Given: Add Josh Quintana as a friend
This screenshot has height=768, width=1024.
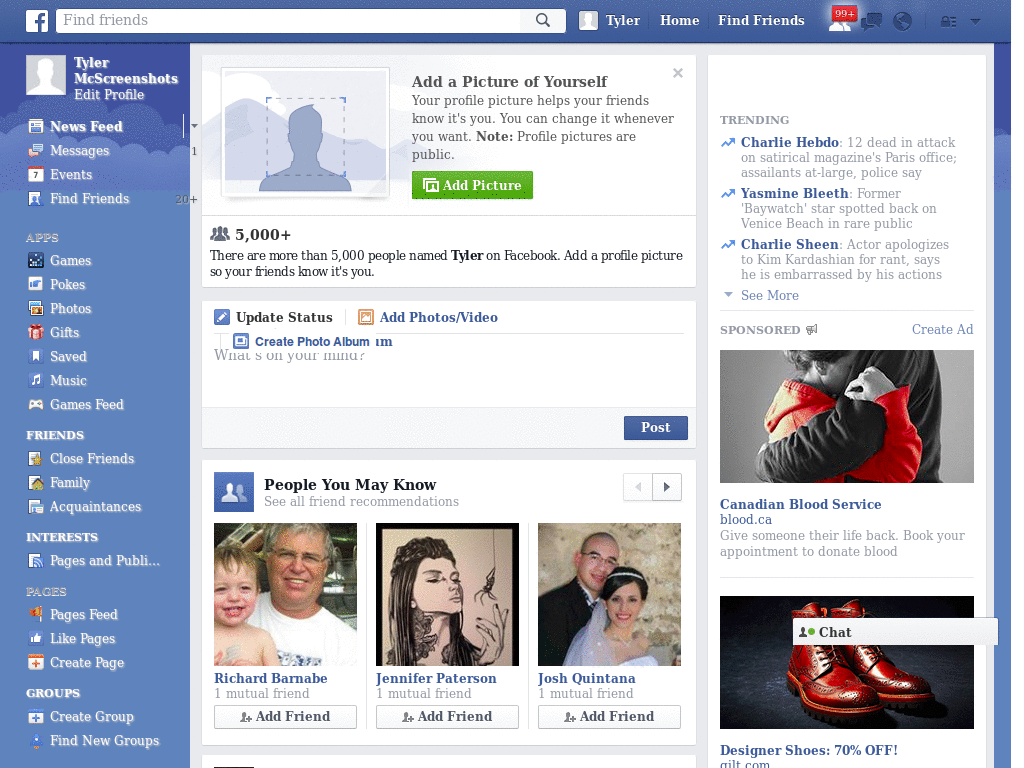Looking at the screenshot, I should click(609, 717).
